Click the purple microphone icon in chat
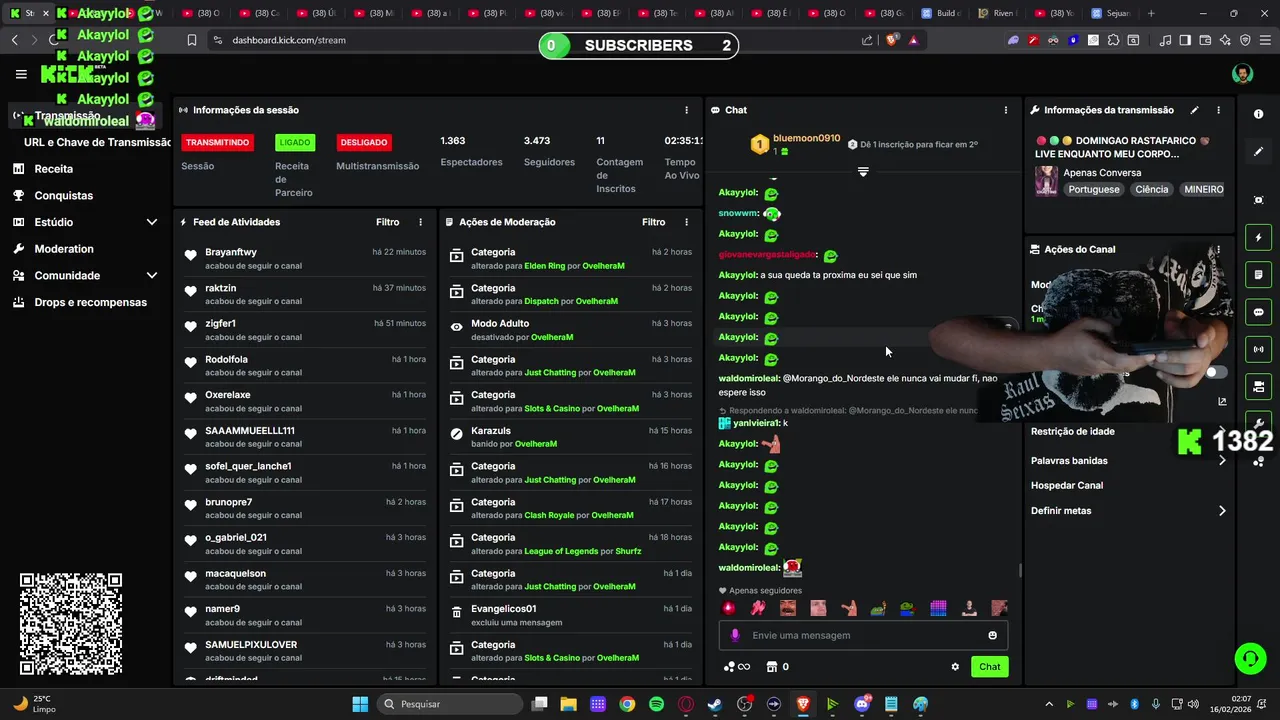The image size is (1280, 720). (735, 635)
